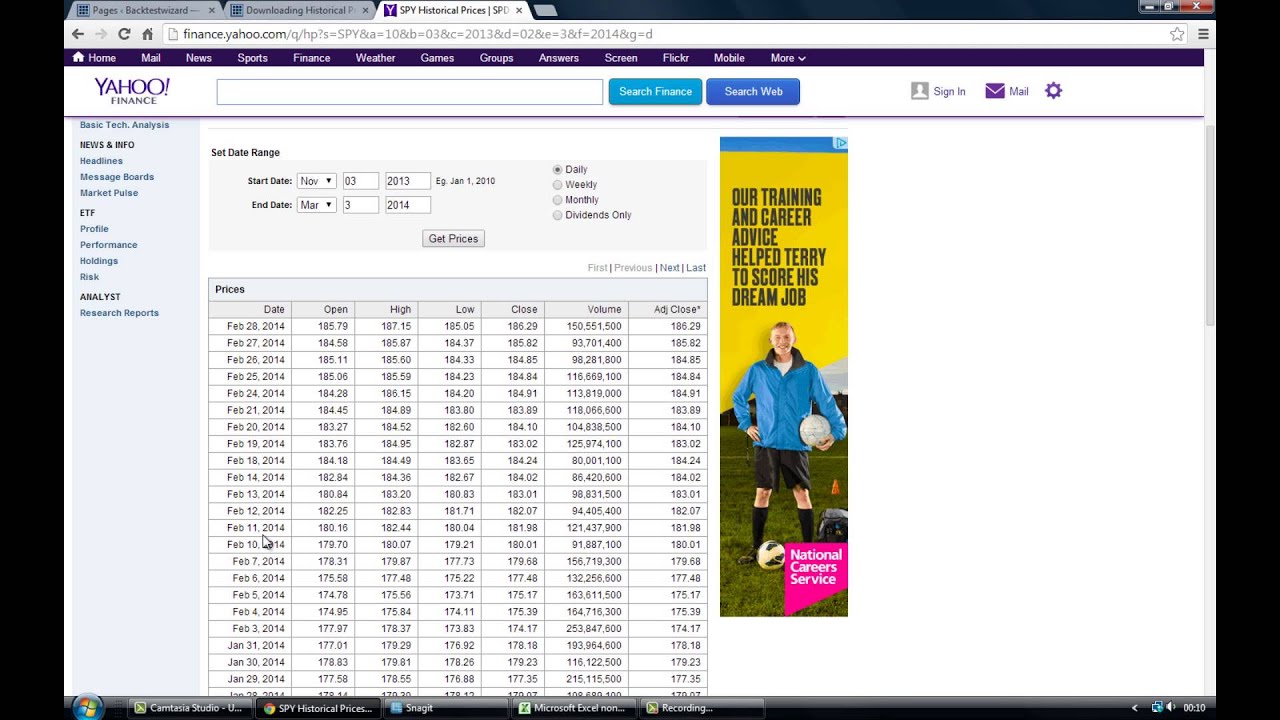Select the Feb 28, 2014 date cell
Image resolution: width=1280 pixels, height=720 pixels.
pos(248,326)
